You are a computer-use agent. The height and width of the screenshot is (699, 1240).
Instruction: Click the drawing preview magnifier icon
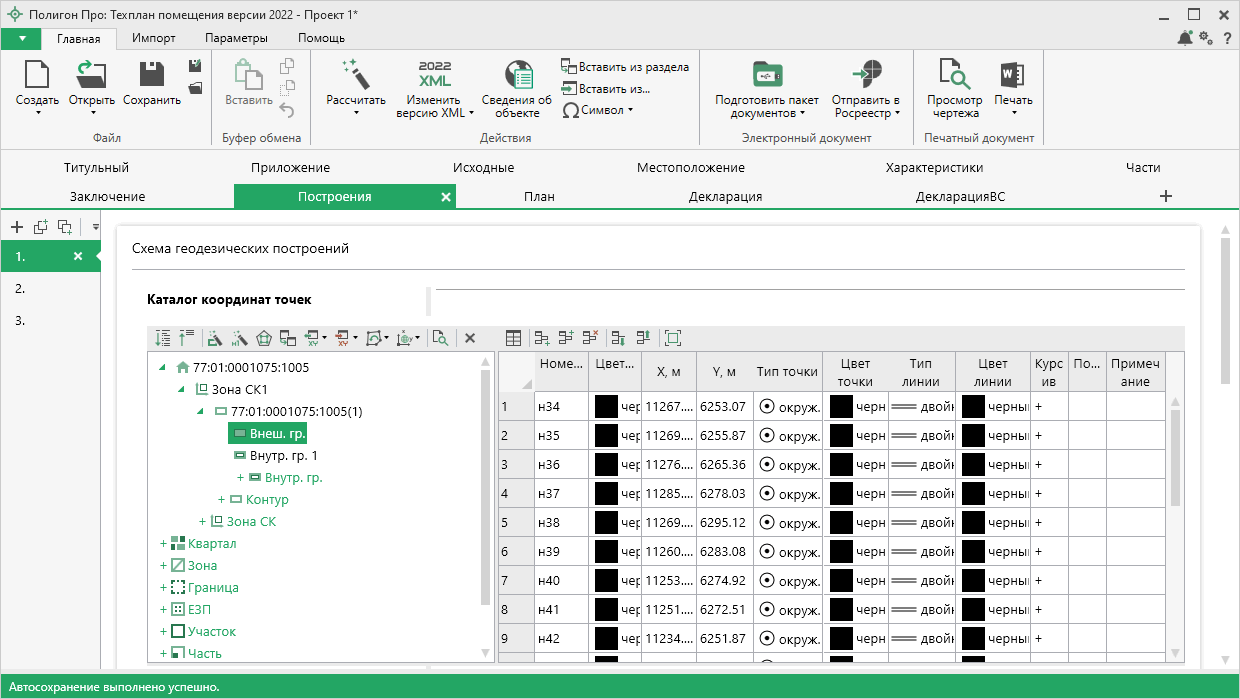point(954,75)
